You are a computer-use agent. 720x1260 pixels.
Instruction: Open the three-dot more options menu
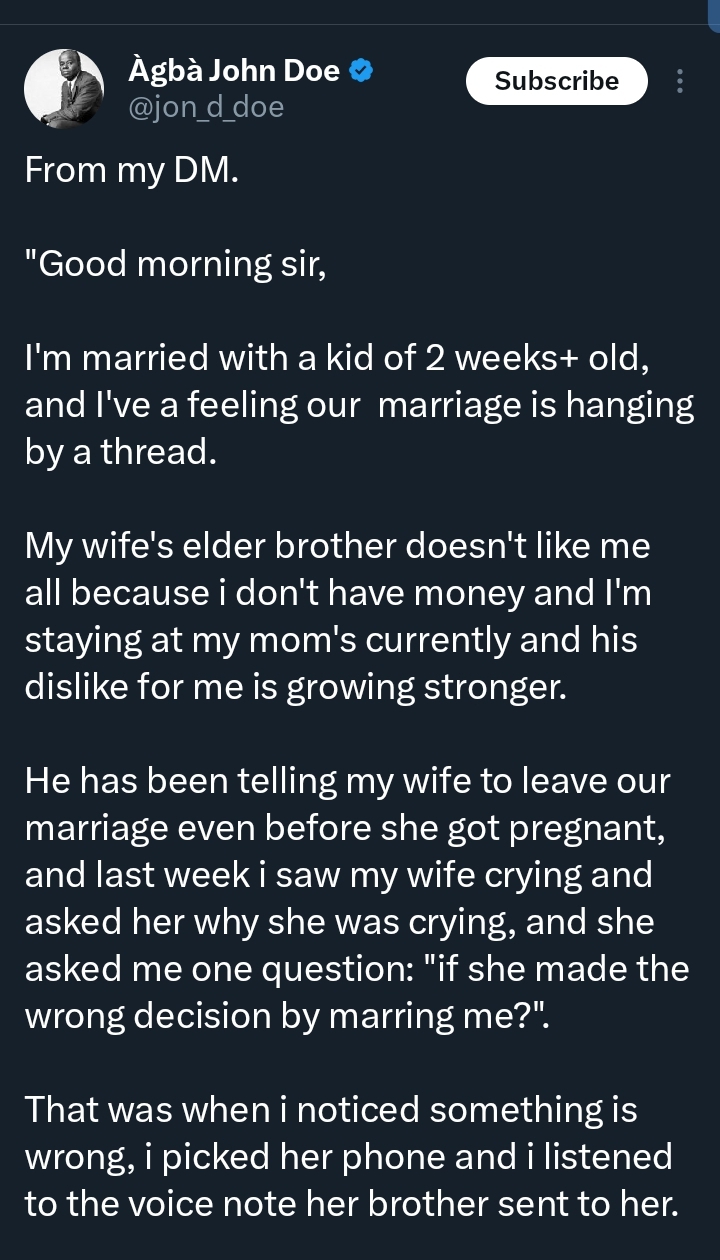click(680, 81)
